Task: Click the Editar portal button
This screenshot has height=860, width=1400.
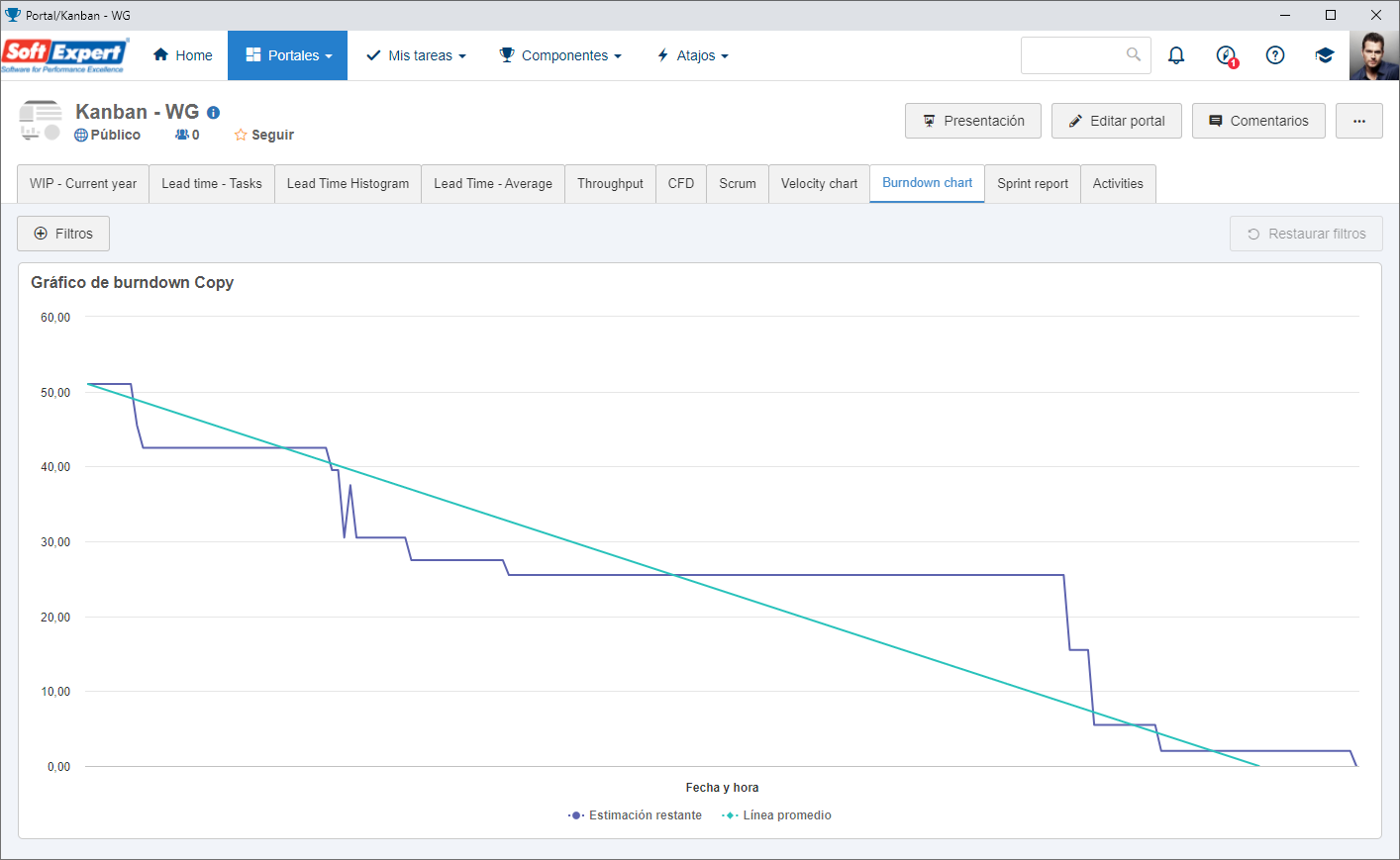Action: [1117, 121]
